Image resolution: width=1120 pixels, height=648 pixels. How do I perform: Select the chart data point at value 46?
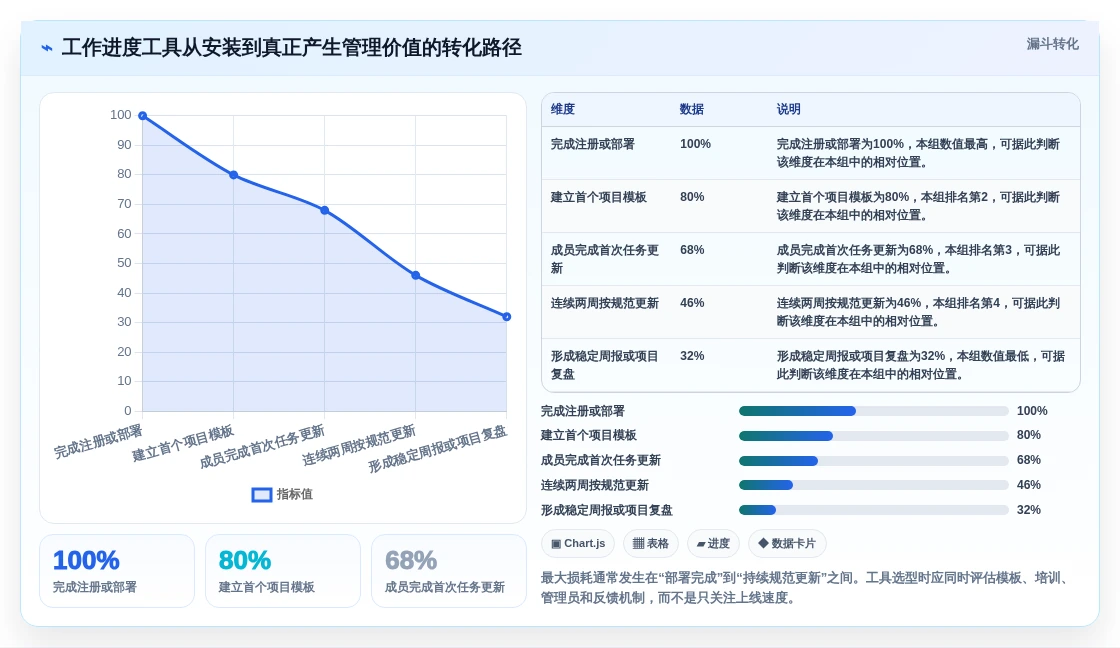coord(416,275)
